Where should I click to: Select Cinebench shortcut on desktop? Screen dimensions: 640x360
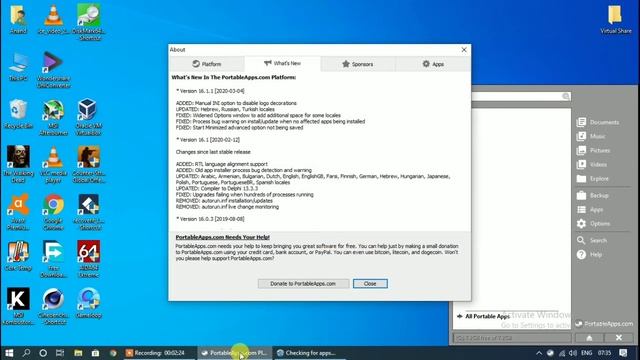[x=53, y=307]
